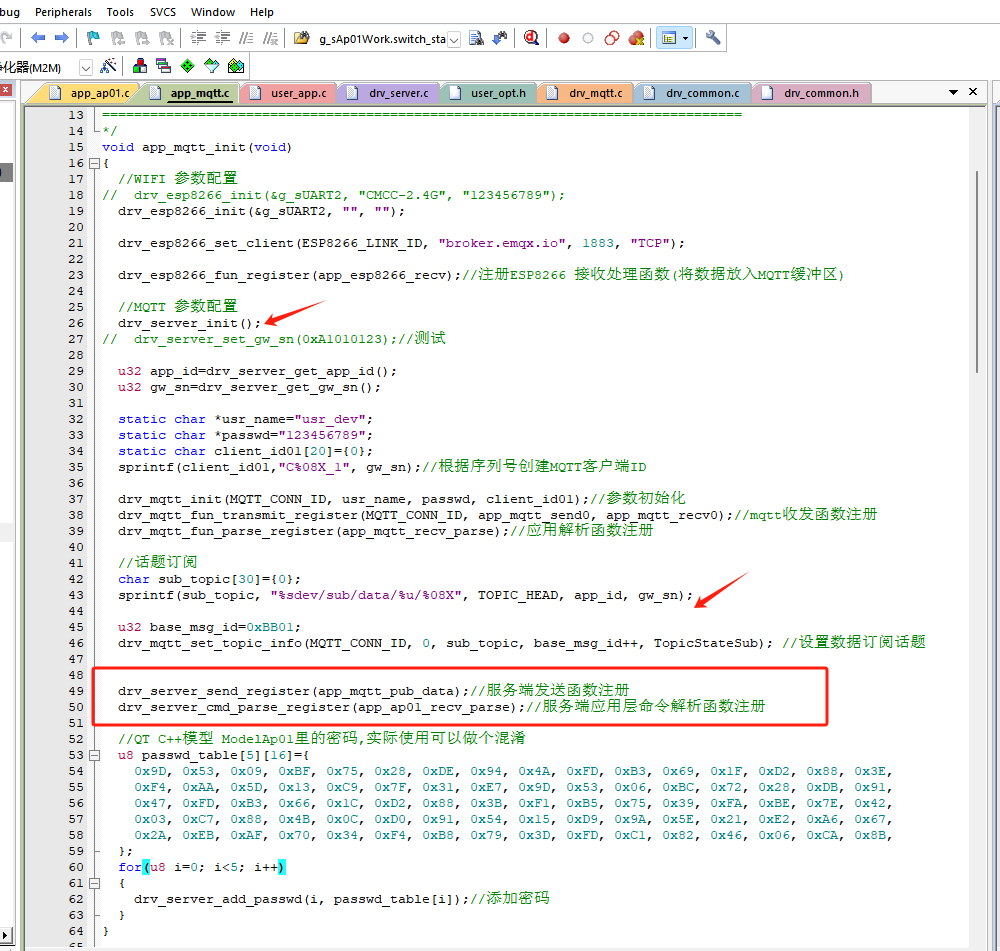Start or stop the debug session
The image size is (1000, 951).
531,38
